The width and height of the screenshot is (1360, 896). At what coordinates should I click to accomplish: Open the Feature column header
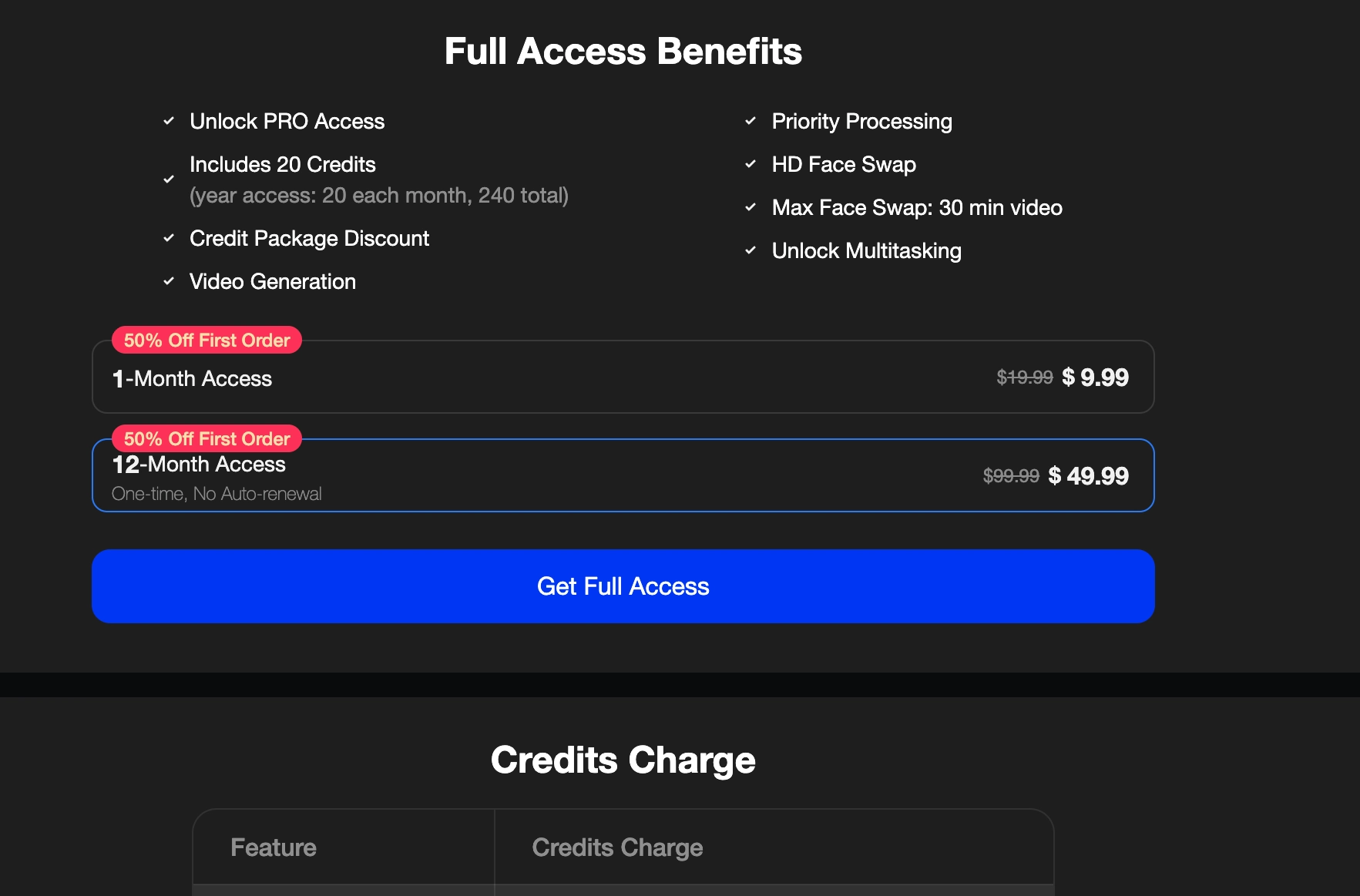tap(273, 847)
